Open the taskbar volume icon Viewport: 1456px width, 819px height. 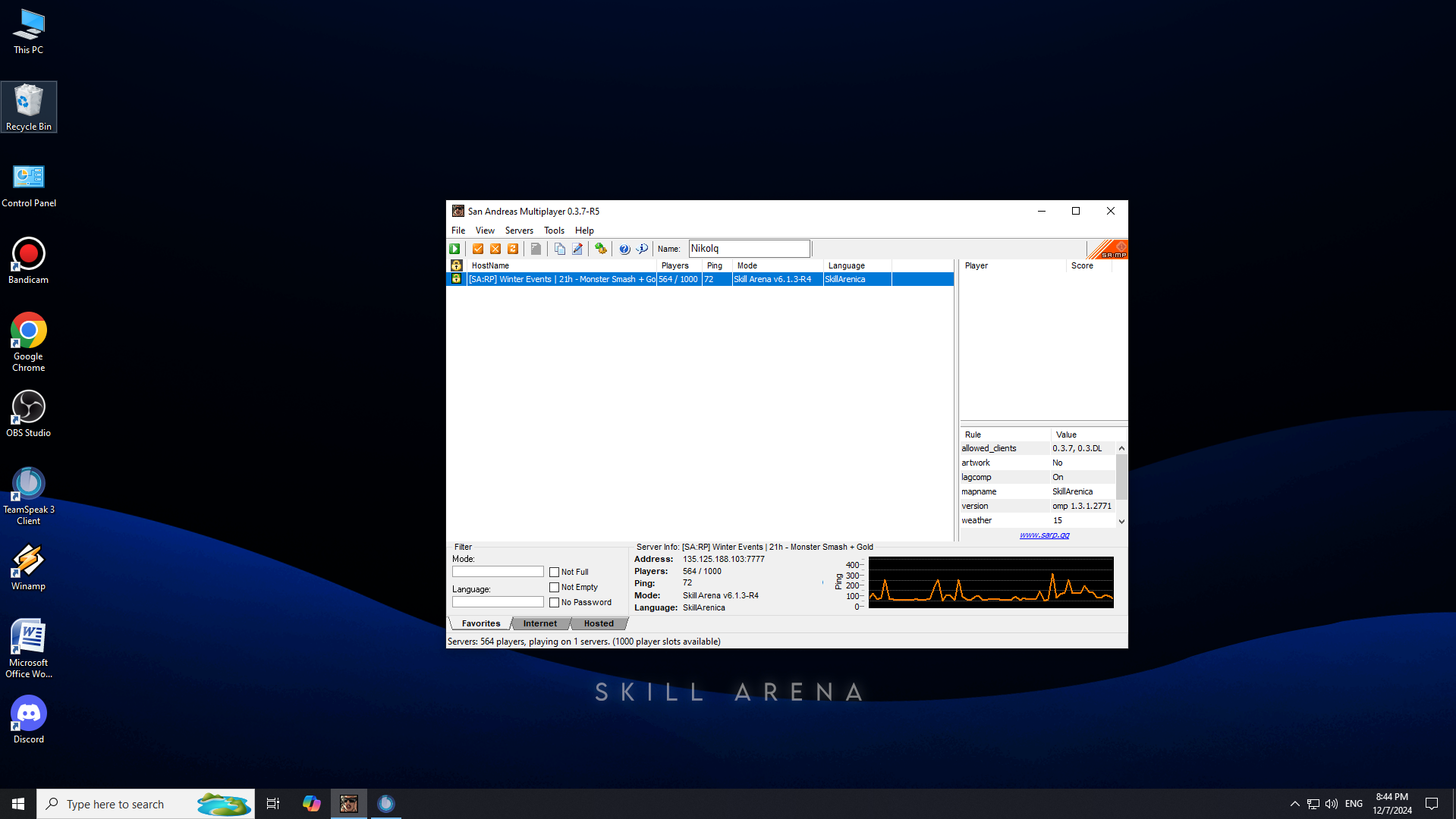pos(1332,804)
